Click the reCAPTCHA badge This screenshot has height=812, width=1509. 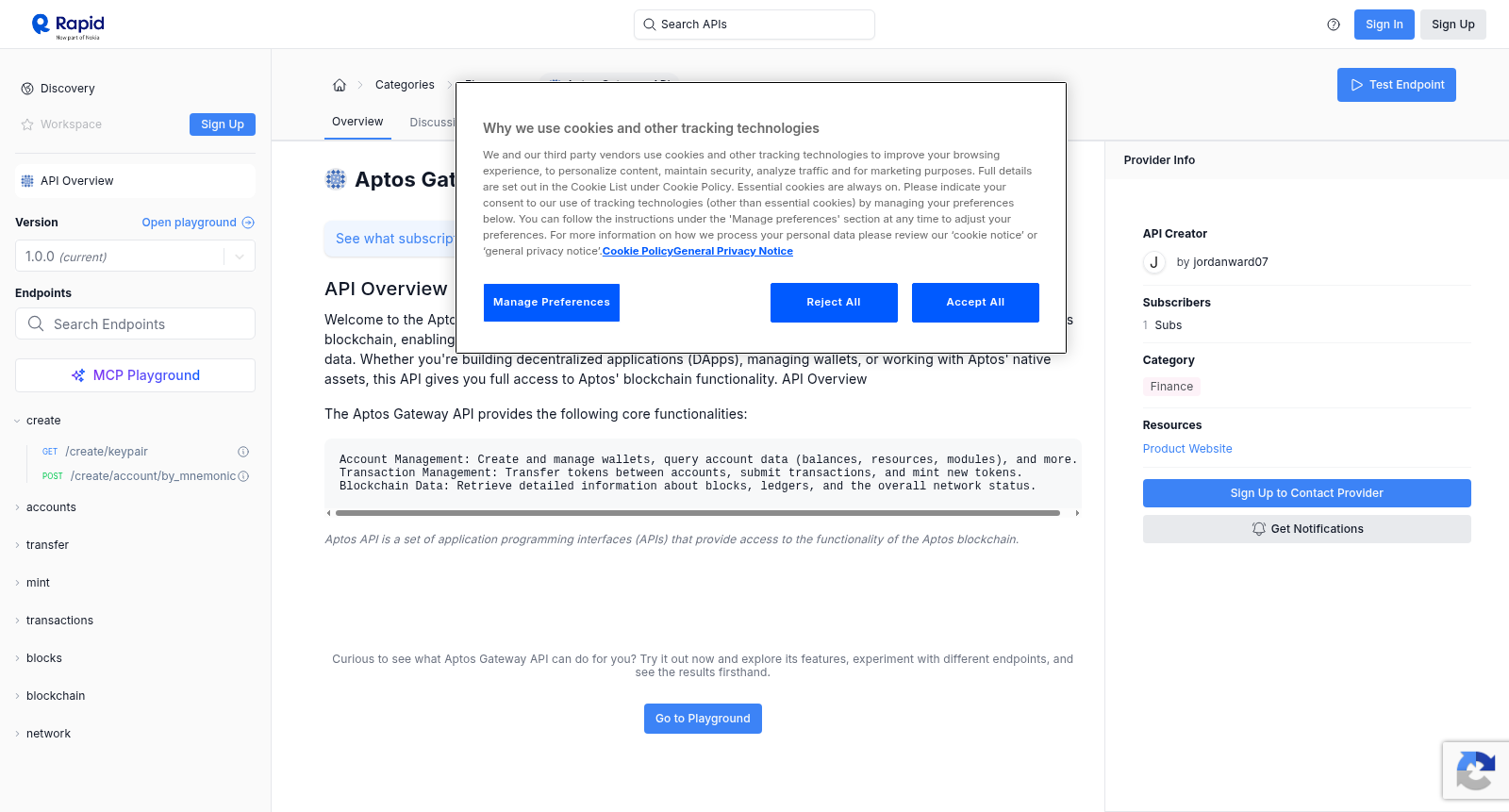tap(1476, 771)
